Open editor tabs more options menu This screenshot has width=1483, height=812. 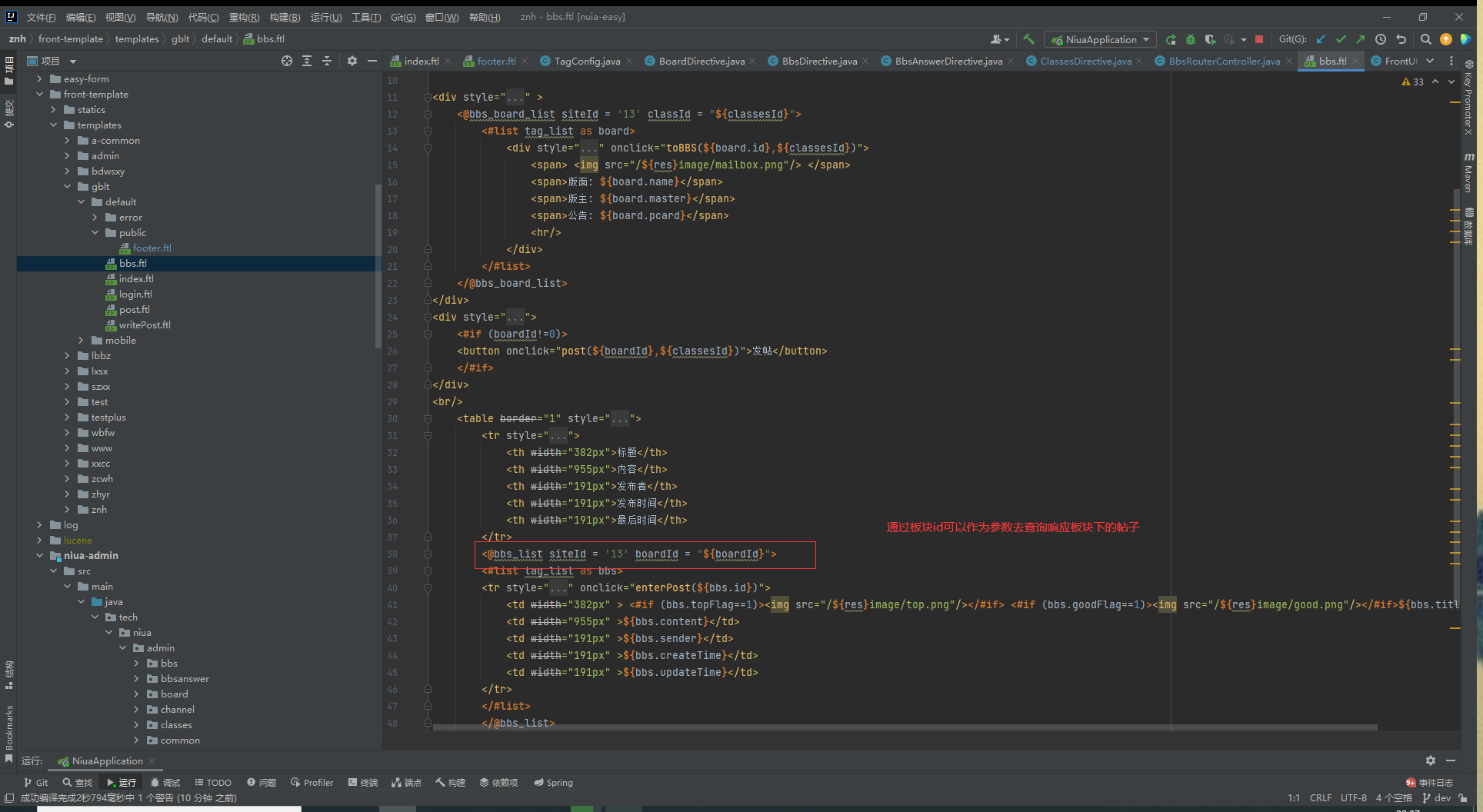(x=1451, y=61)
